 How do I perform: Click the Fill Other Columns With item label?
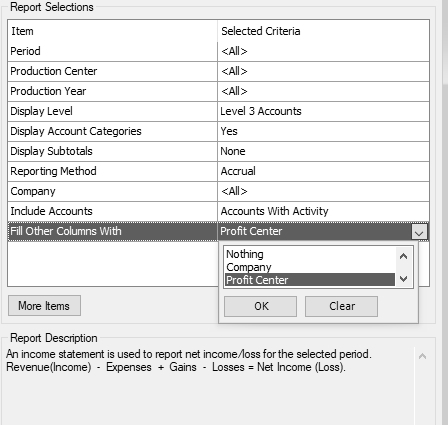click(x=66, y=231)
